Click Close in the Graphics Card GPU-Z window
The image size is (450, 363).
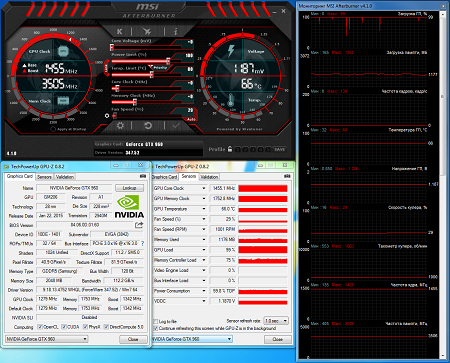pyautogui.click(x=133, y=339)
